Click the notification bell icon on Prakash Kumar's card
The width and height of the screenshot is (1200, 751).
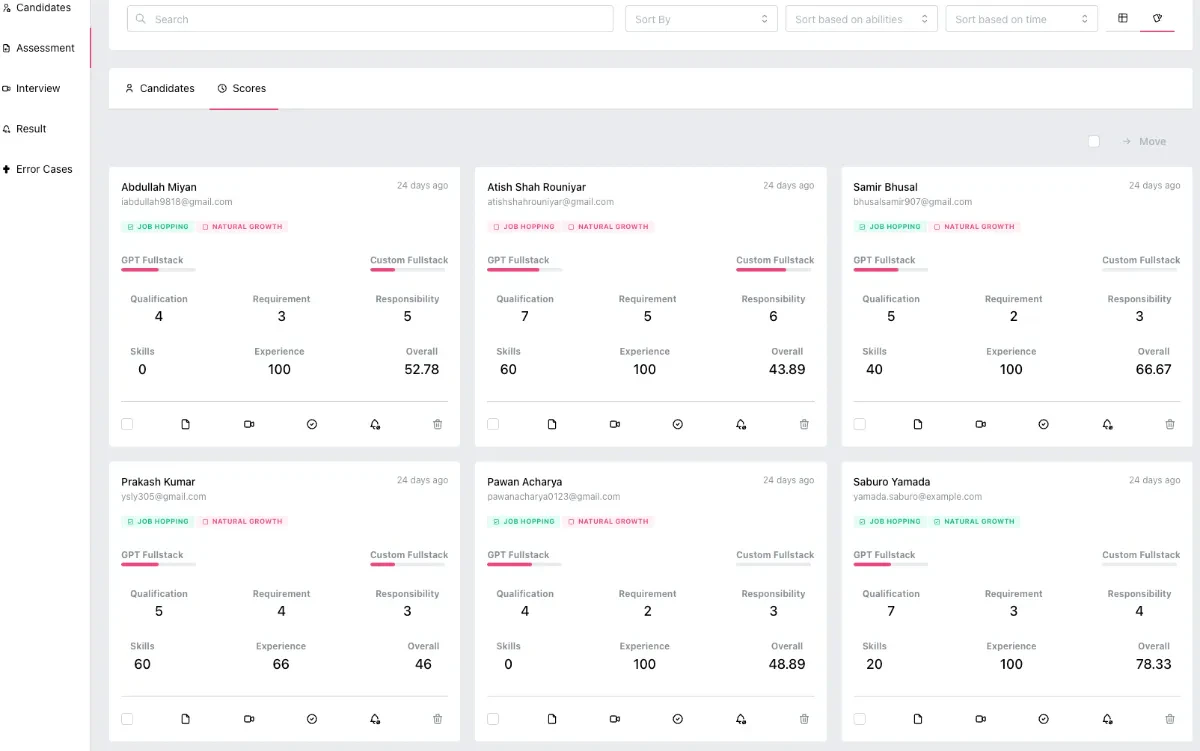tap(374, 719)
